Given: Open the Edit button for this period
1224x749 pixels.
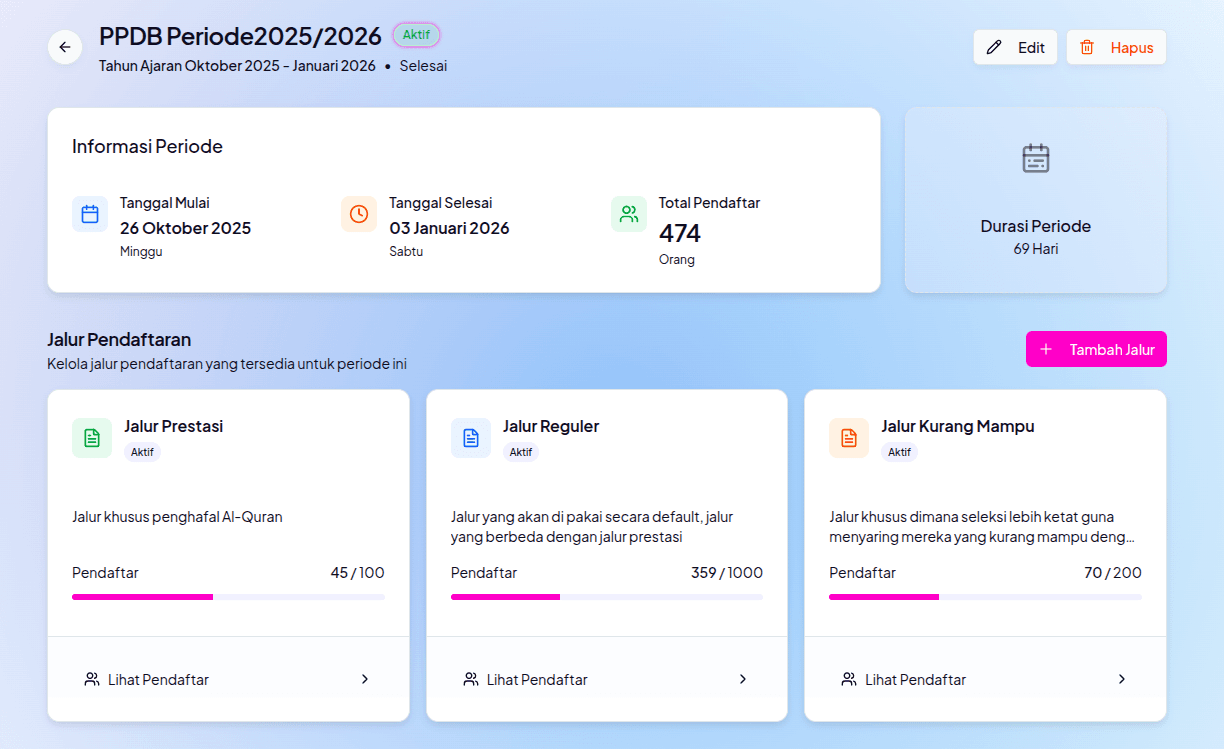Looking at the screenshot, I should (1015, 47).
